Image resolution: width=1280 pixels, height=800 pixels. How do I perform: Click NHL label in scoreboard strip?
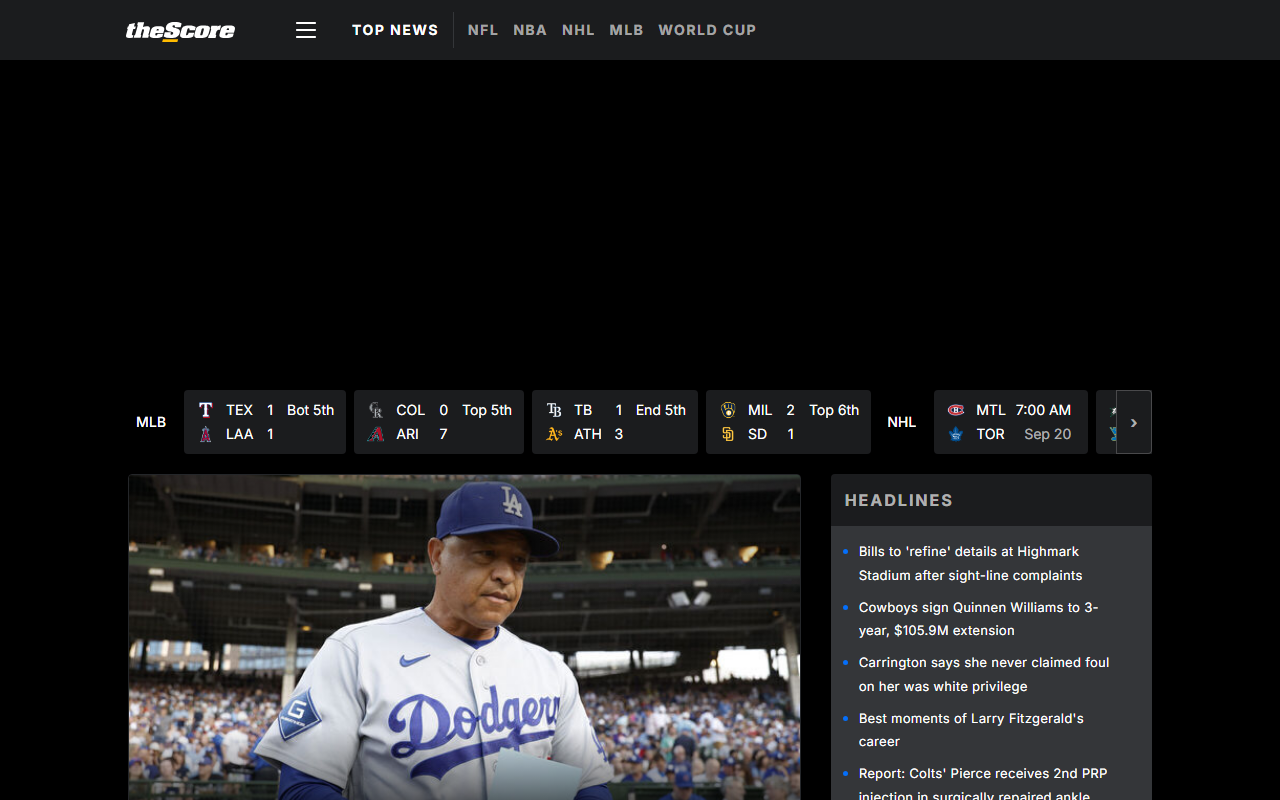tap(902, 422)
